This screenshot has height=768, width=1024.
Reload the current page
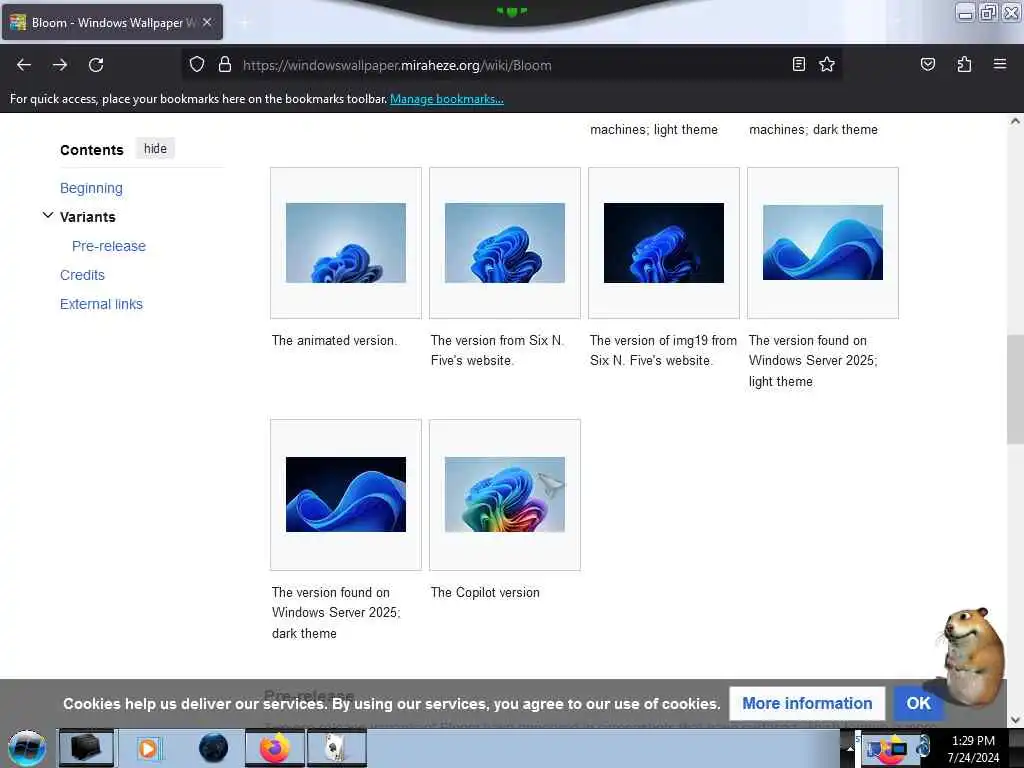pos(96,65)
